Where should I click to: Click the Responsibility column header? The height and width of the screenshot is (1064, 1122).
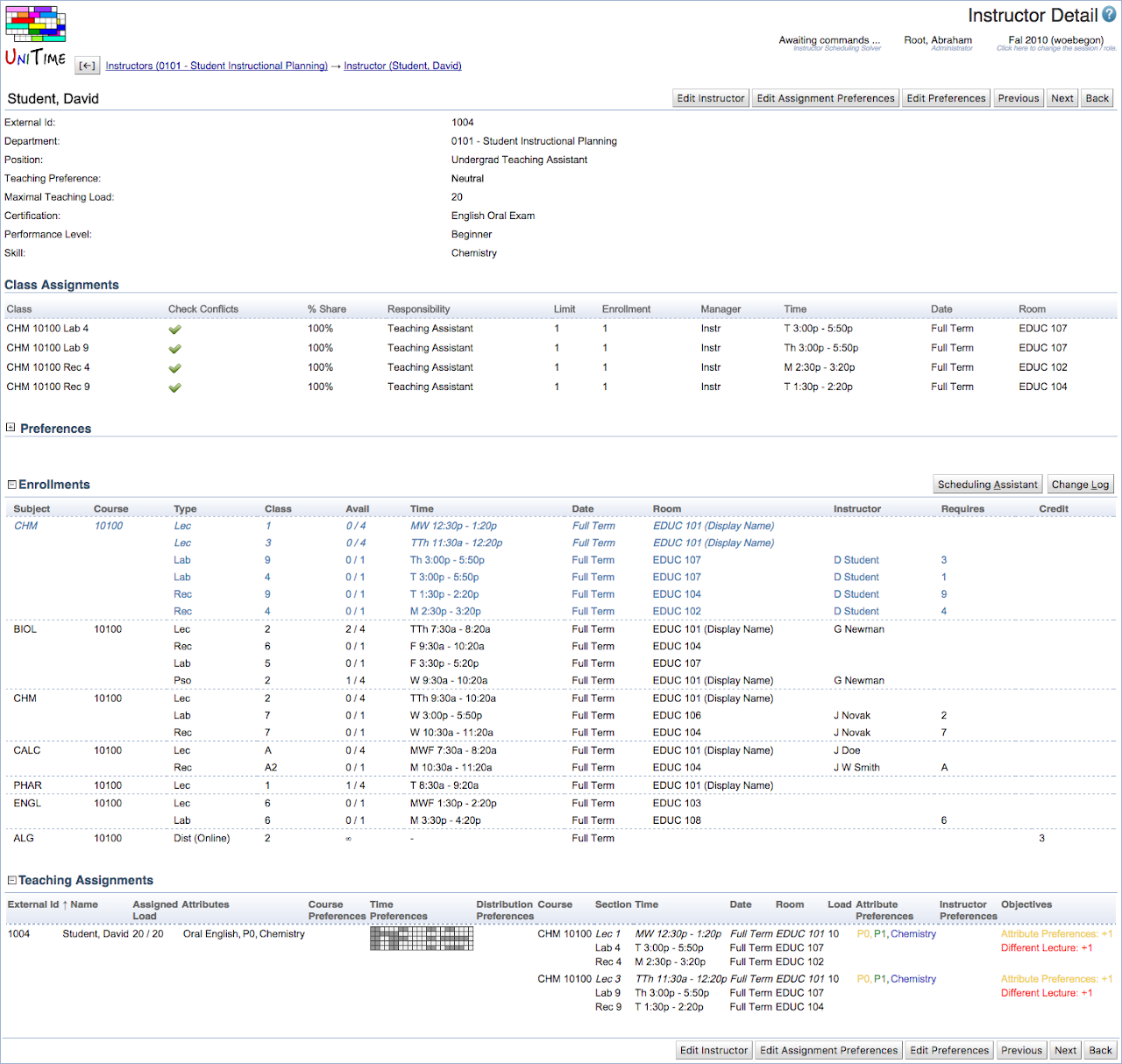419,309
